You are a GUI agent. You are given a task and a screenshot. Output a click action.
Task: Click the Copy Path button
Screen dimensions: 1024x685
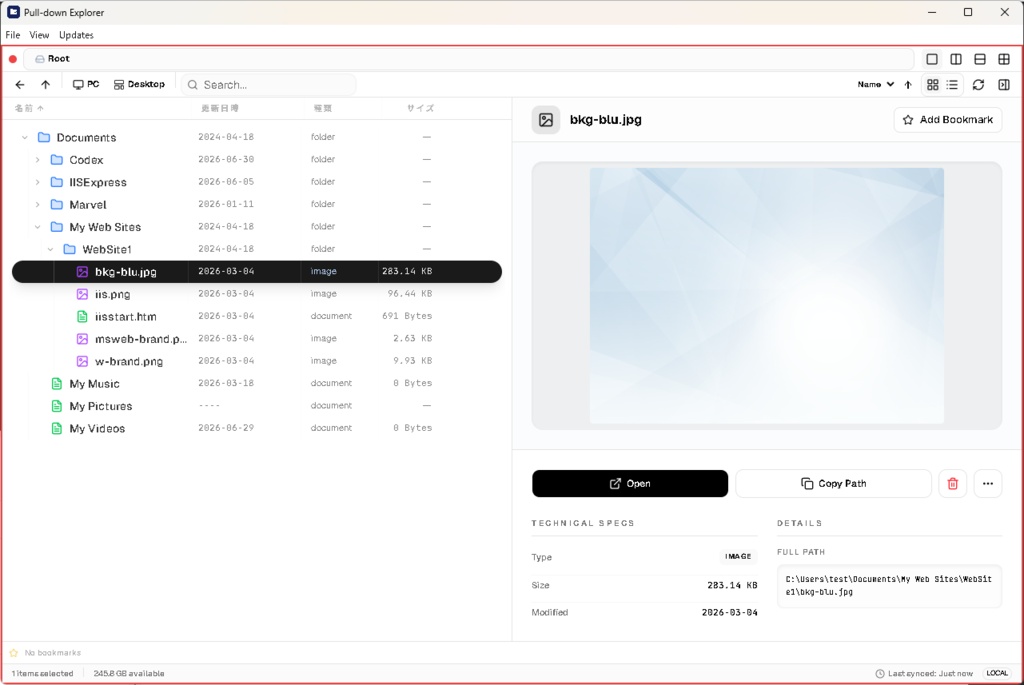[x=833, y=484]
